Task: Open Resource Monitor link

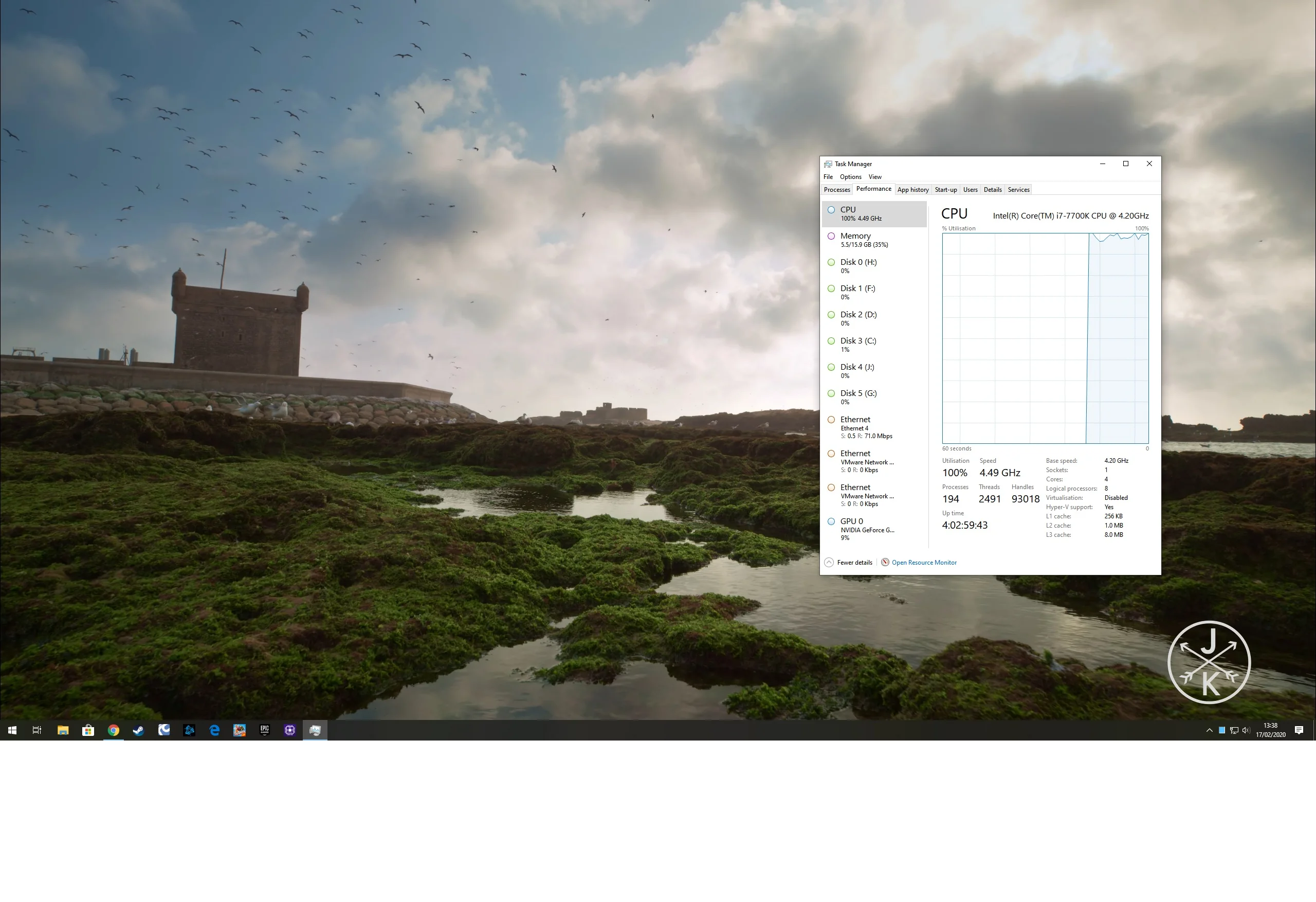Action: 924,563
